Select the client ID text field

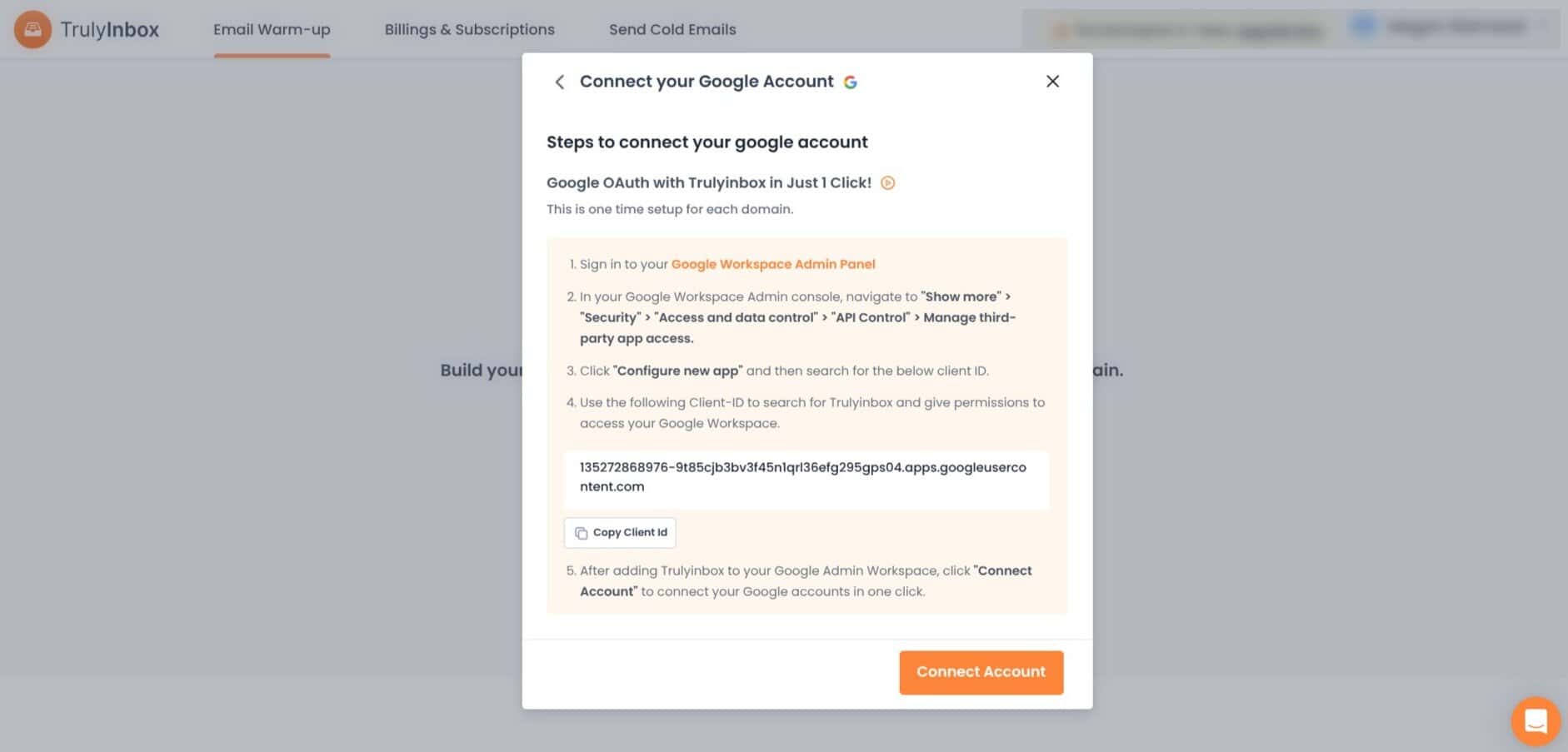tap(806, 479)
